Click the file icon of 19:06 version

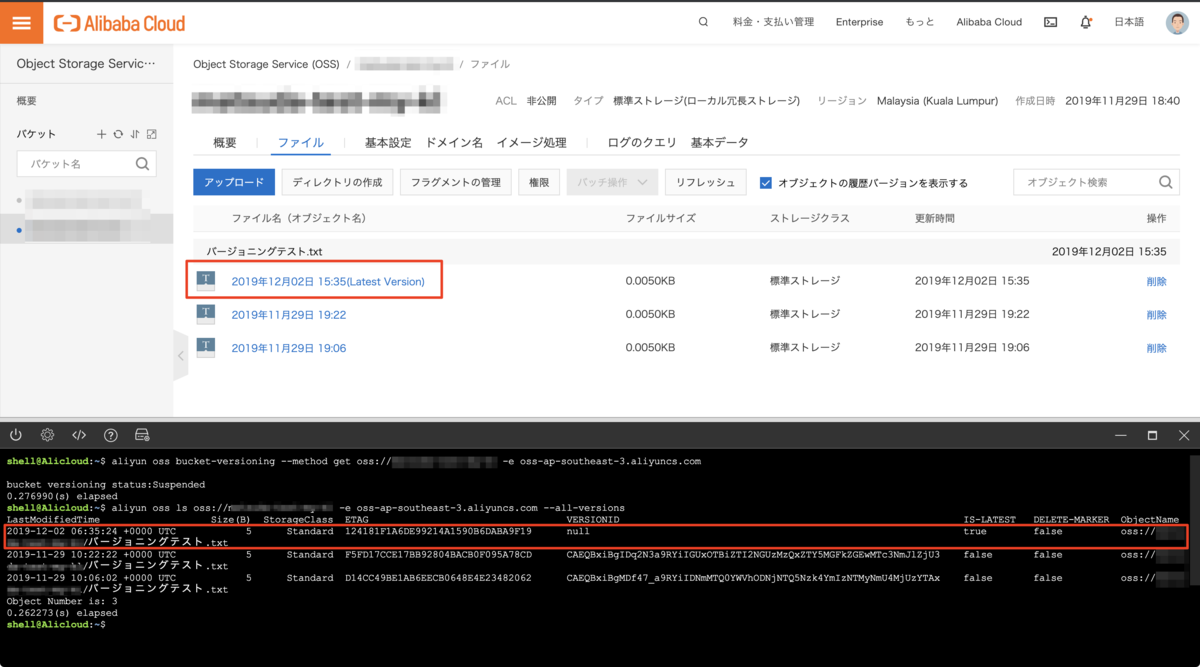(205, 347)
